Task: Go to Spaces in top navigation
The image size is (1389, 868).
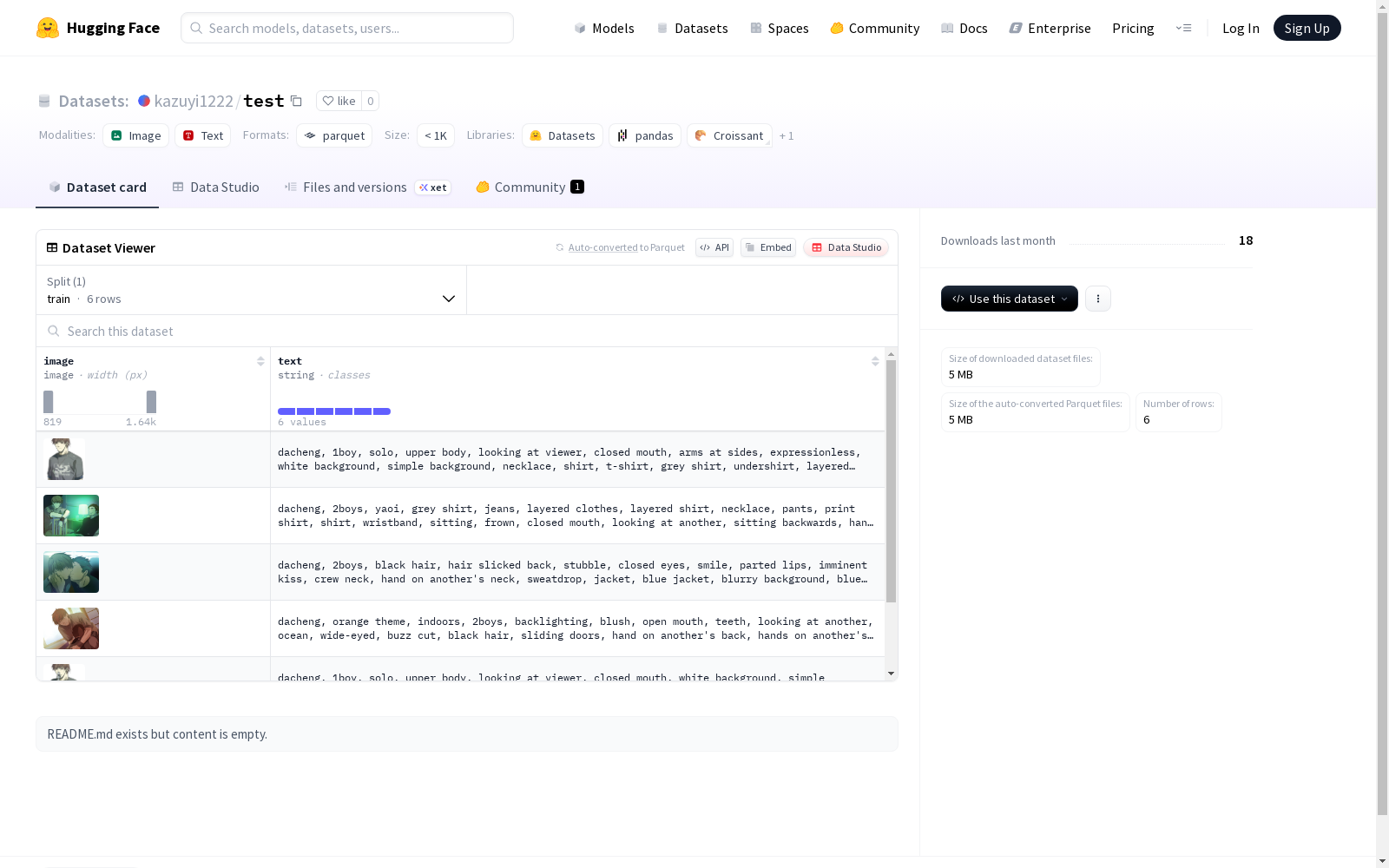Action: [x=780, y=28]
